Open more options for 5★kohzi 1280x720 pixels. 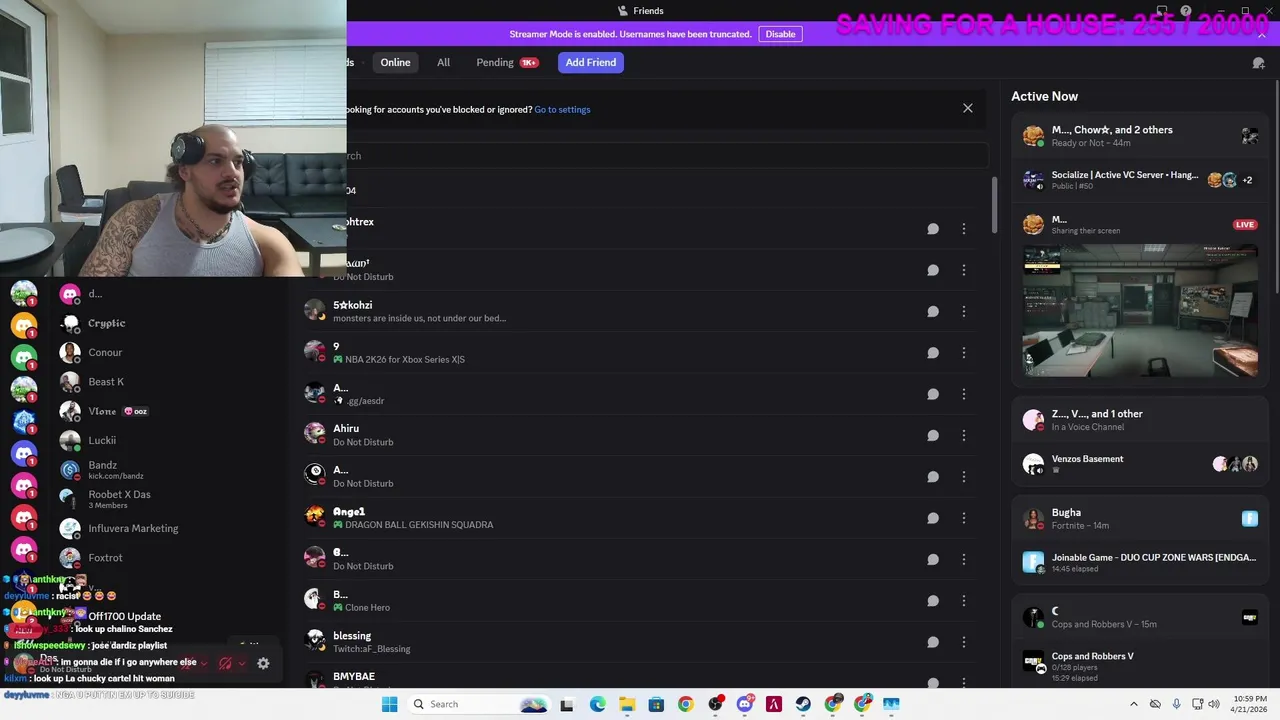tap(964, 311)
